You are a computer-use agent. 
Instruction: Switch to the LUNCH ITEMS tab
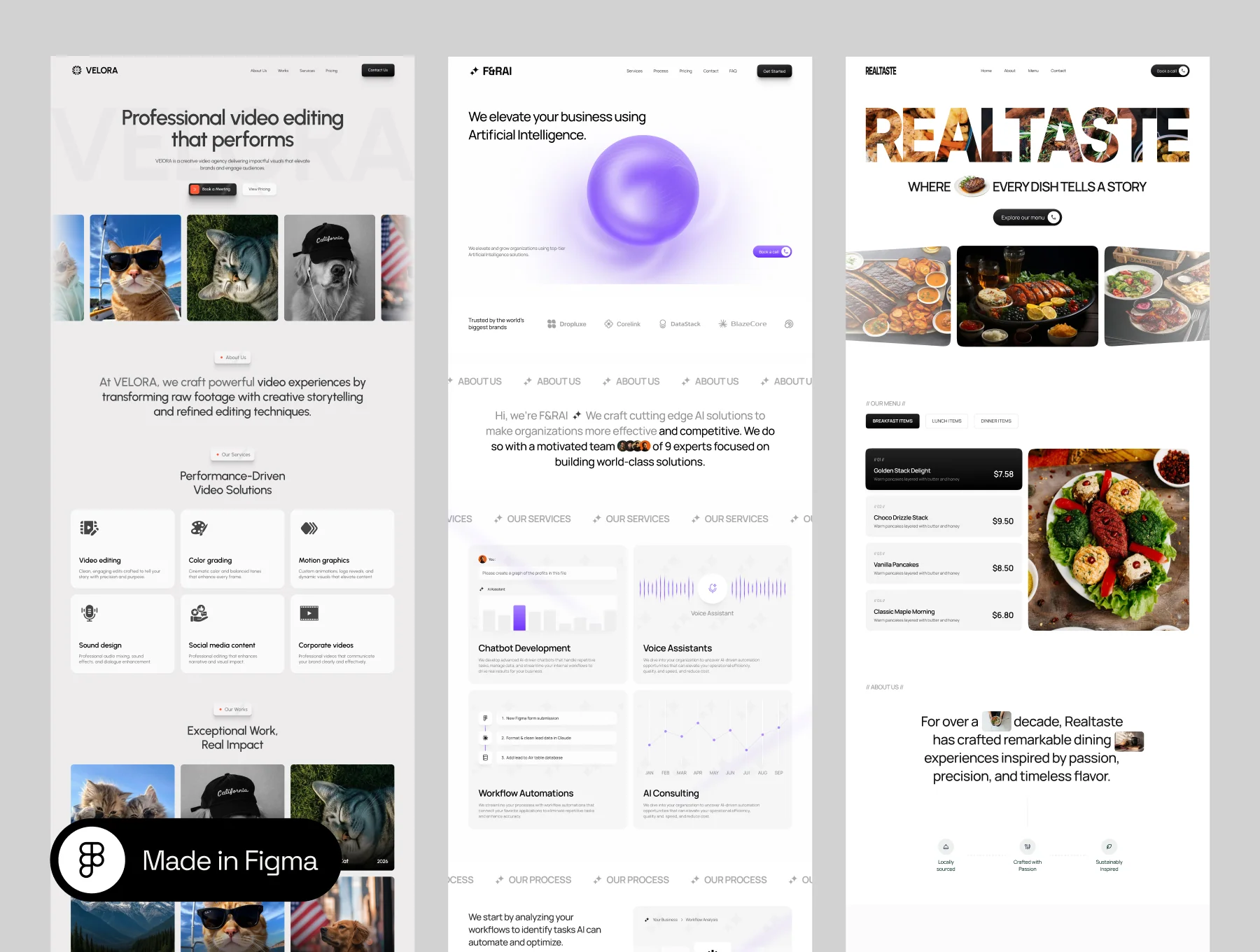pos(947,421)
